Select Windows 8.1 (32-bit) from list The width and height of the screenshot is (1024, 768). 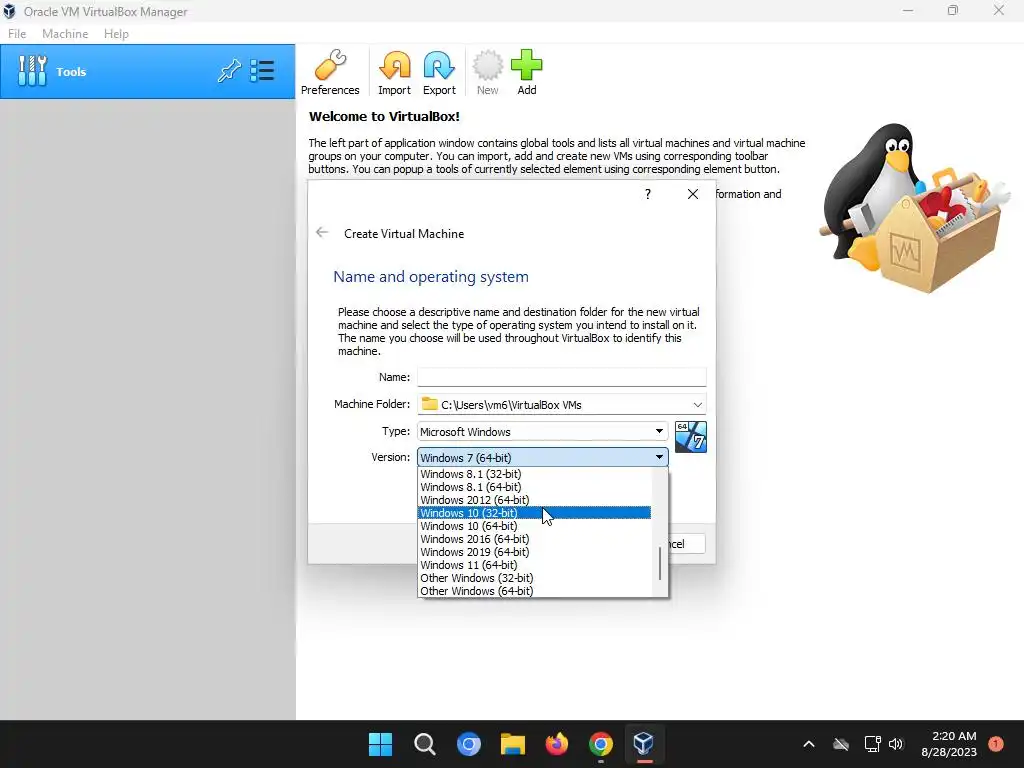[x=534, y=474]
